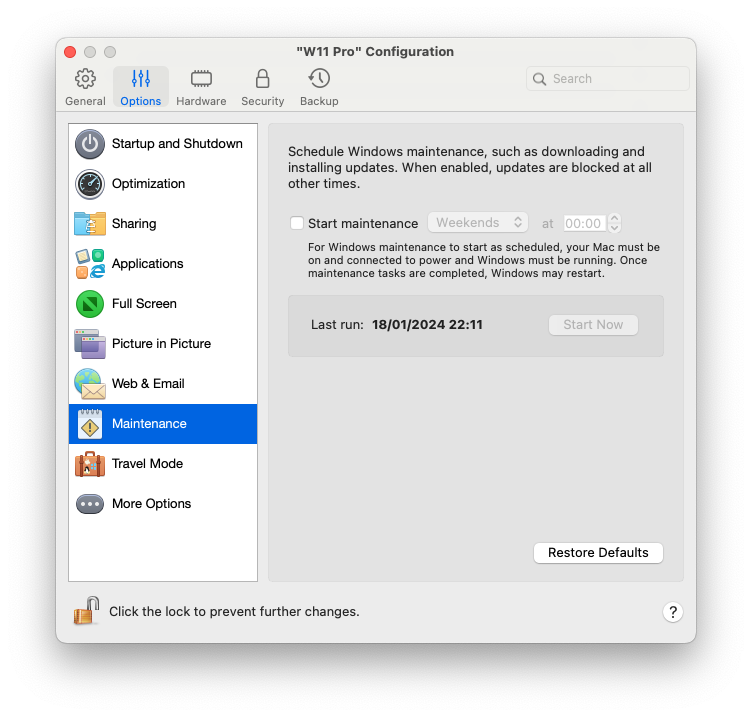Select the Web & Email globe icon

[x=90, y=384]
